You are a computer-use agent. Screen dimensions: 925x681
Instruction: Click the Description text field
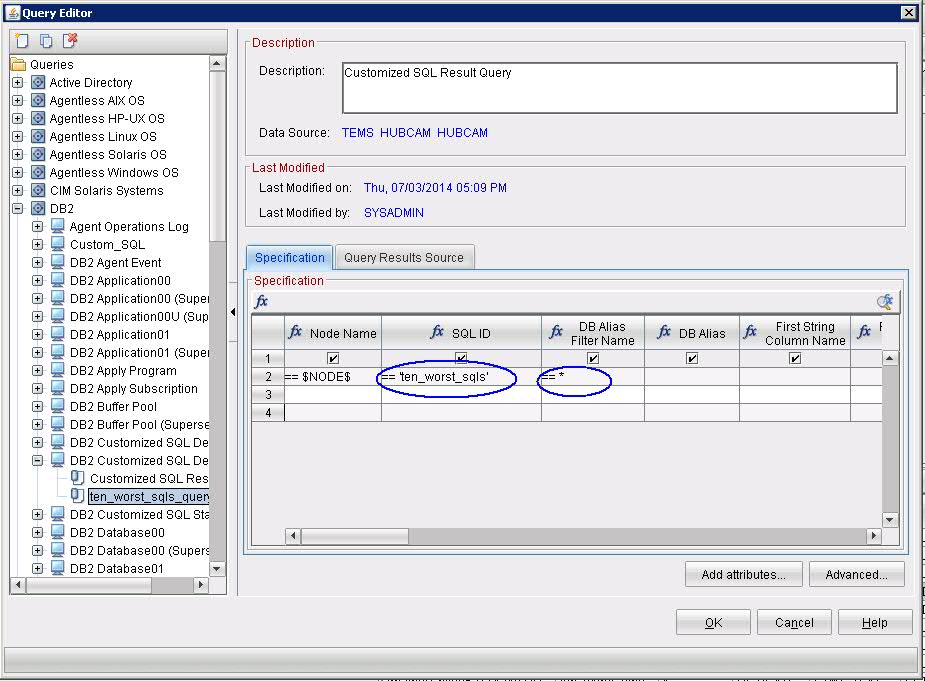619,88
